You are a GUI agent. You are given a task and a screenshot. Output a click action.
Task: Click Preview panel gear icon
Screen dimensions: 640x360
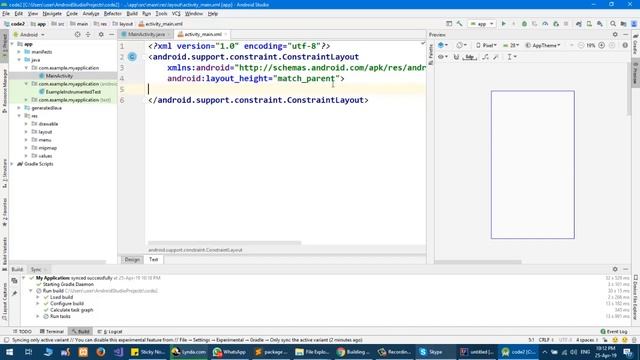coord(615,35)
